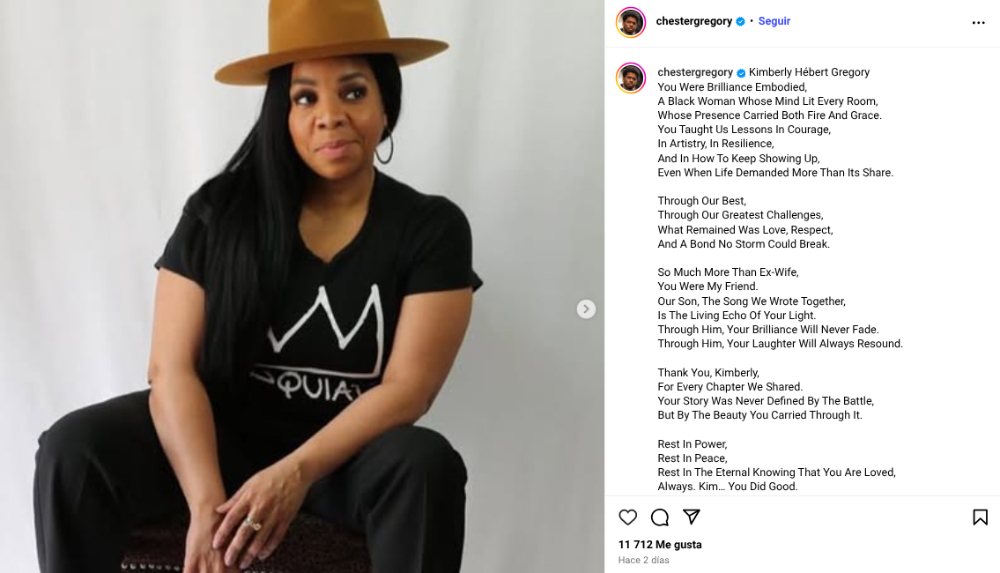Click header profile avatar with story ring
The height and width of the screenshot is (573, 1000).
coord(631,22)
